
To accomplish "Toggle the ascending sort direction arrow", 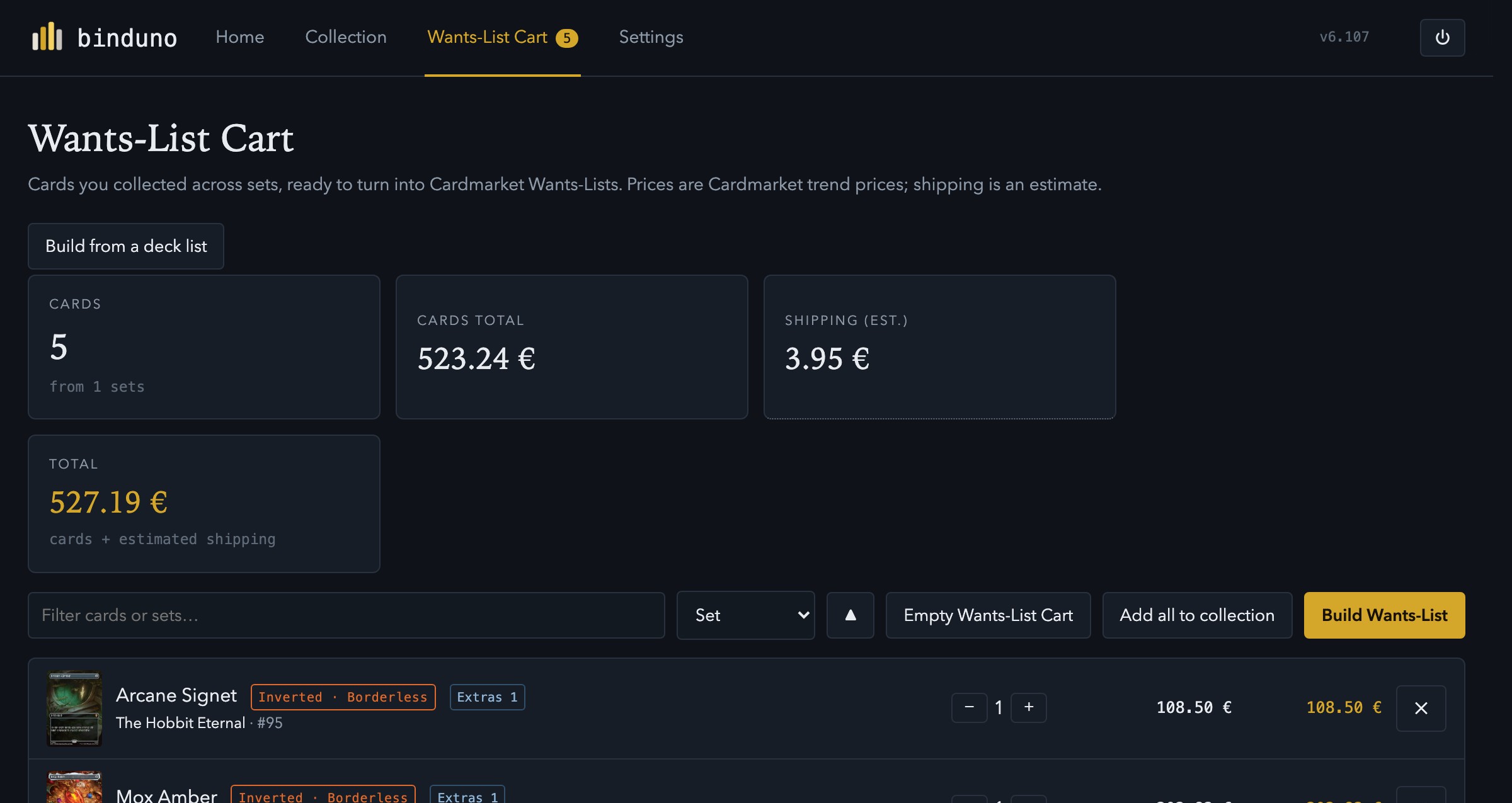I will pyautogui.click(x=850, y=615).
